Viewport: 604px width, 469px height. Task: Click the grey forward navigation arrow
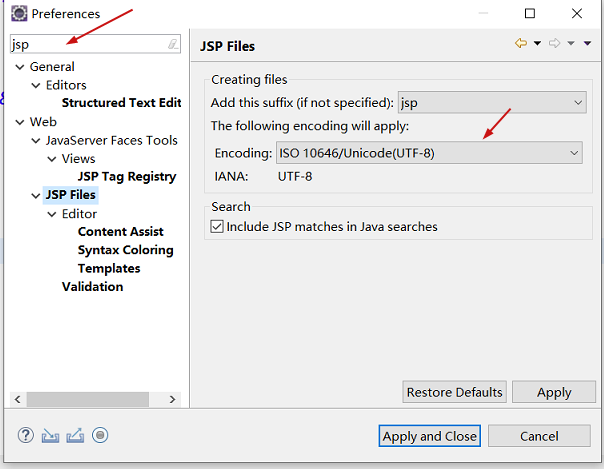(553, 44)
